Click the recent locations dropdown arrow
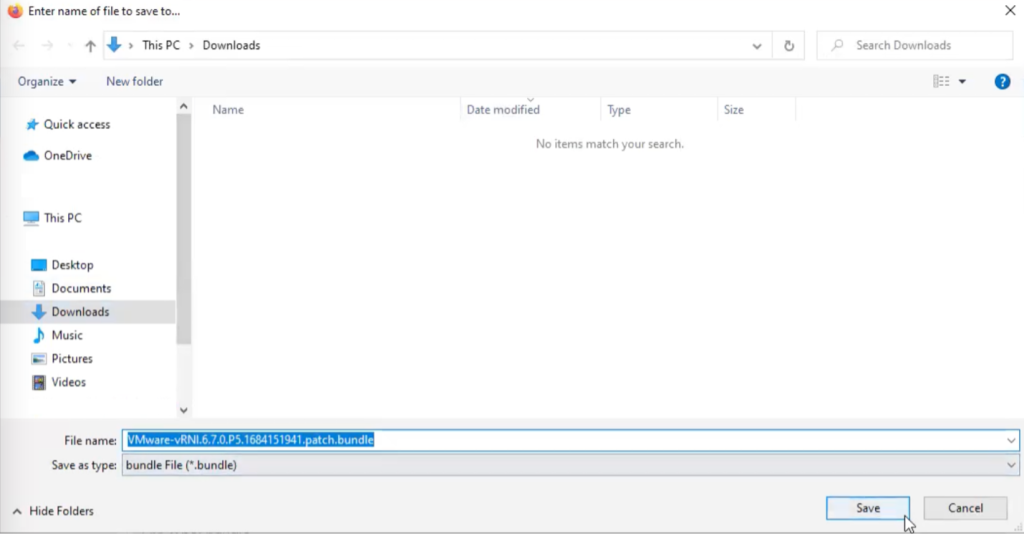Image resolution: width=1024 pixels, height=536 pixels. point(70,46)
